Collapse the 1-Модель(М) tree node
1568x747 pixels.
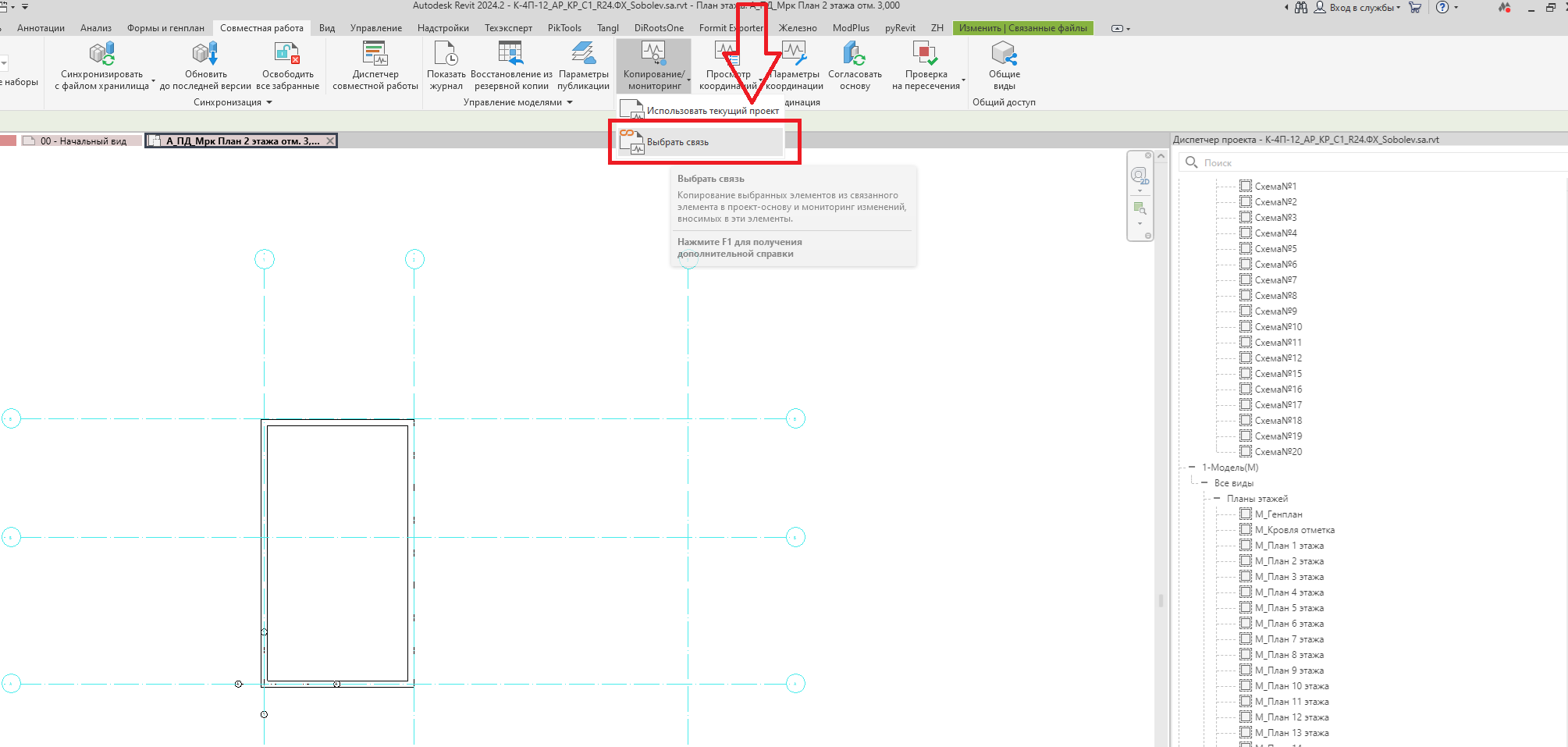(x=1192, y=467)
